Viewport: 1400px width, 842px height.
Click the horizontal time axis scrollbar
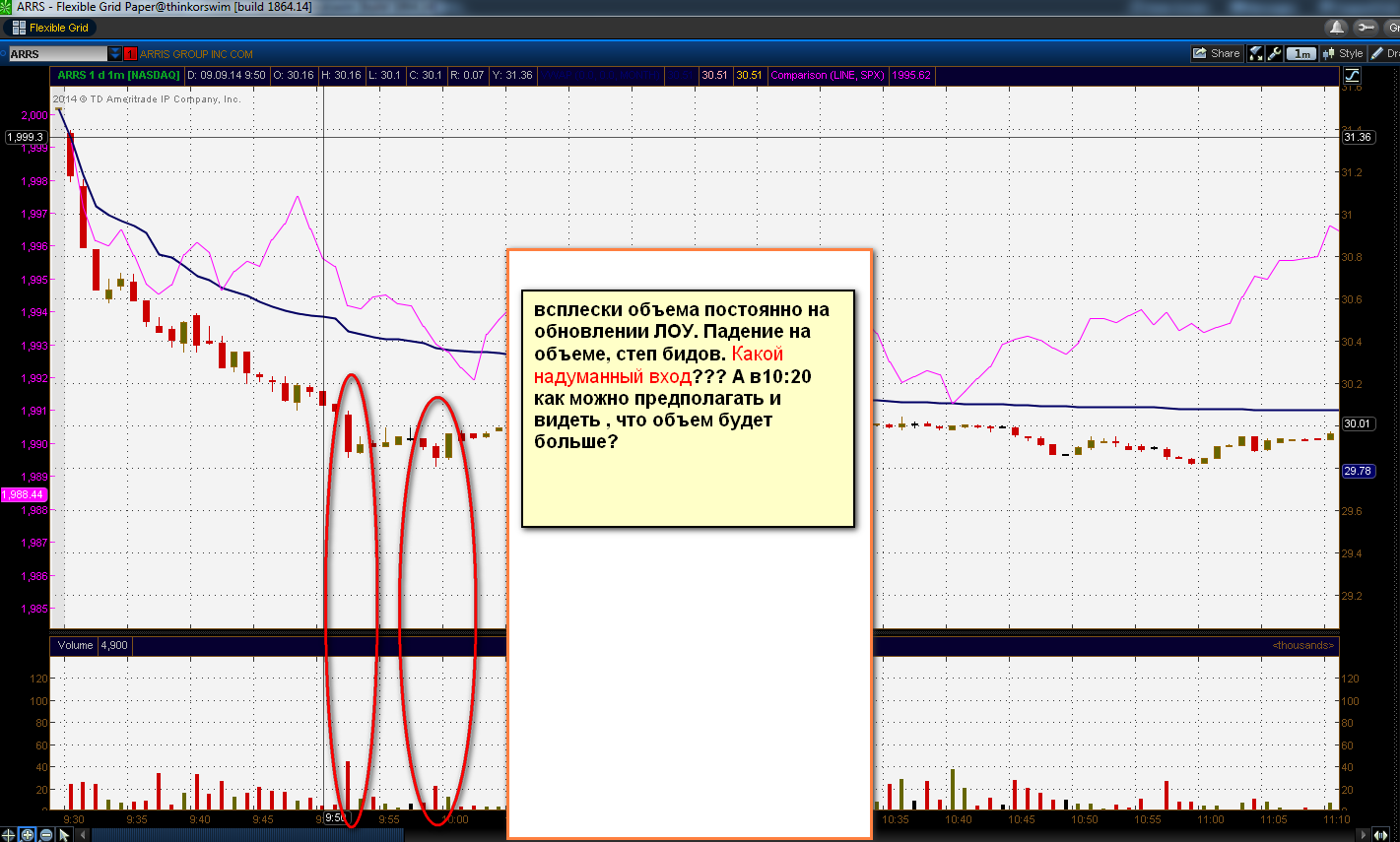(248, 835)
